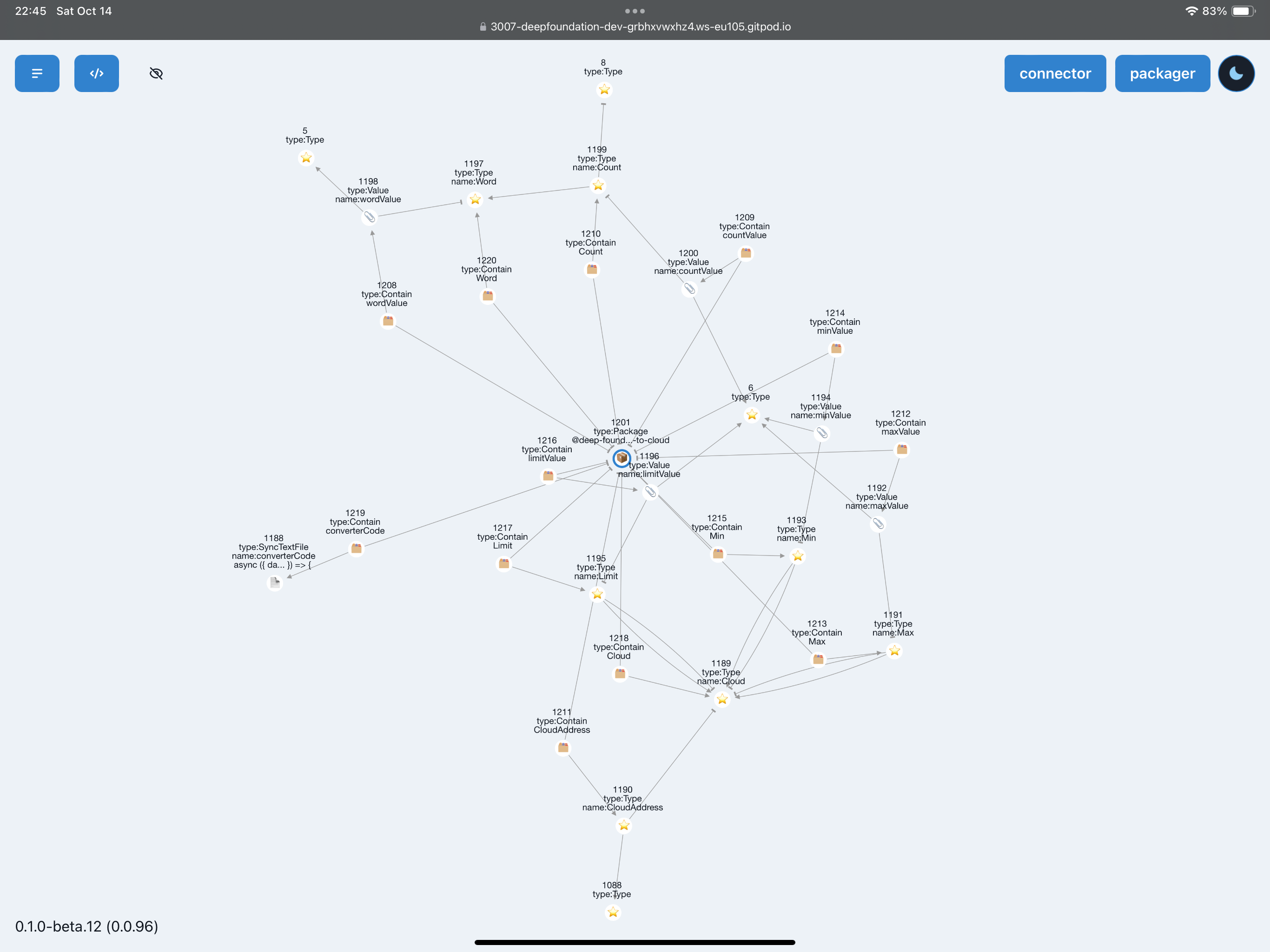The height and width of the screenshot is (952, 1270).
Task: Toggle hidden elements with the eye-slash icon
Action: click(156, 73)
